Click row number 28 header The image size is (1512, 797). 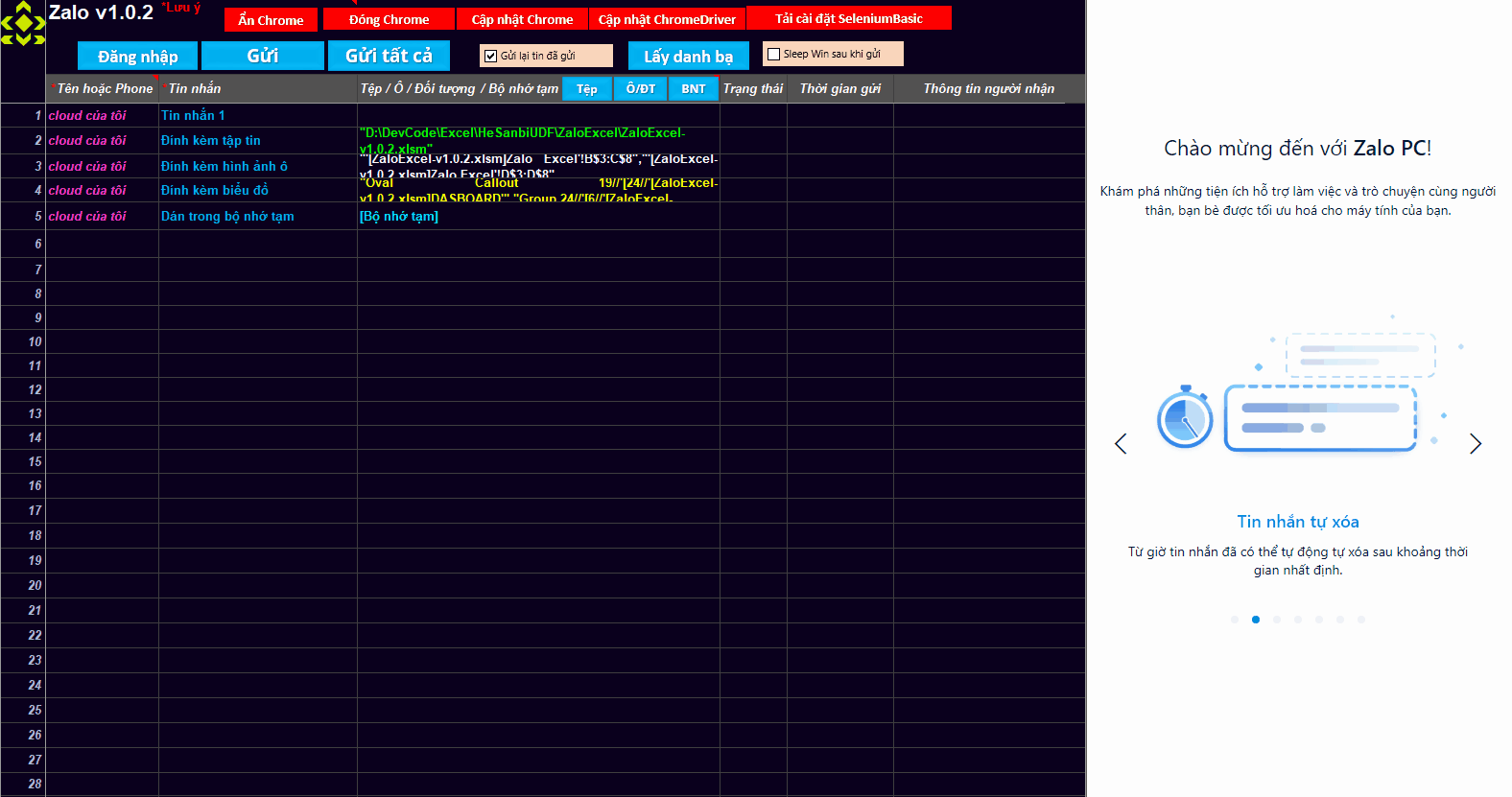coord(23,784)
